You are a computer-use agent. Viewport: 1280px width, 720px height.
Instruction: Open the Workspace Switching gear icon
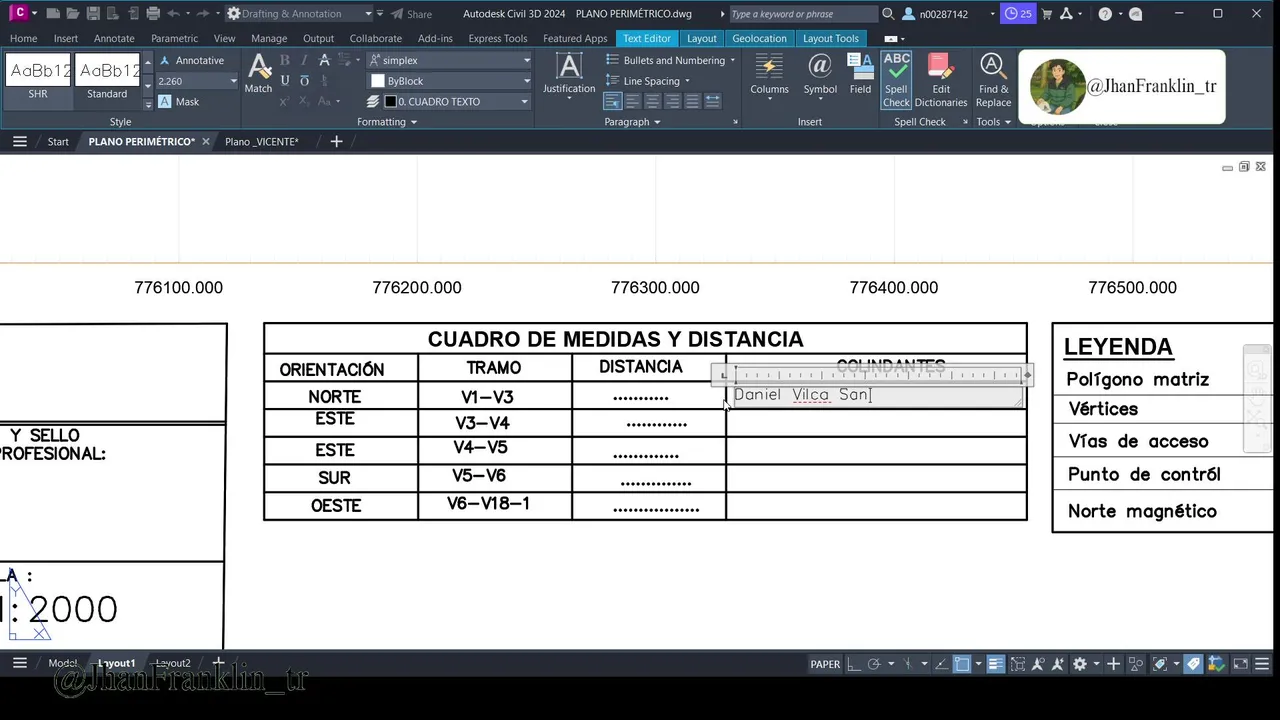pos(1080,664)
